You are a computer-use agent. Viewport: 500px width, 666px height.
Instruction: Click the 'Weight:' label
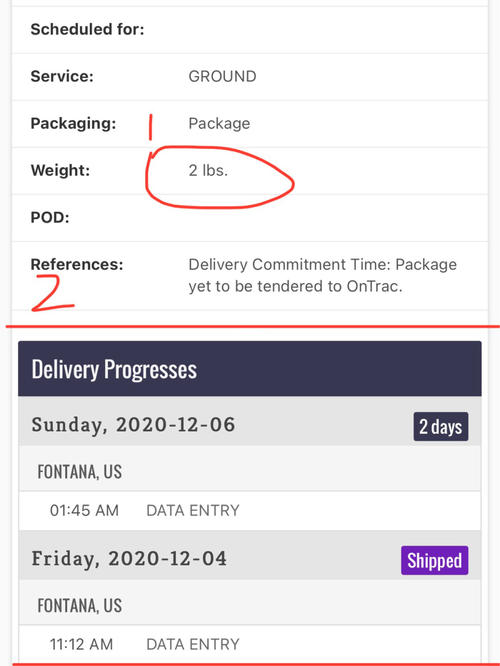60,171
